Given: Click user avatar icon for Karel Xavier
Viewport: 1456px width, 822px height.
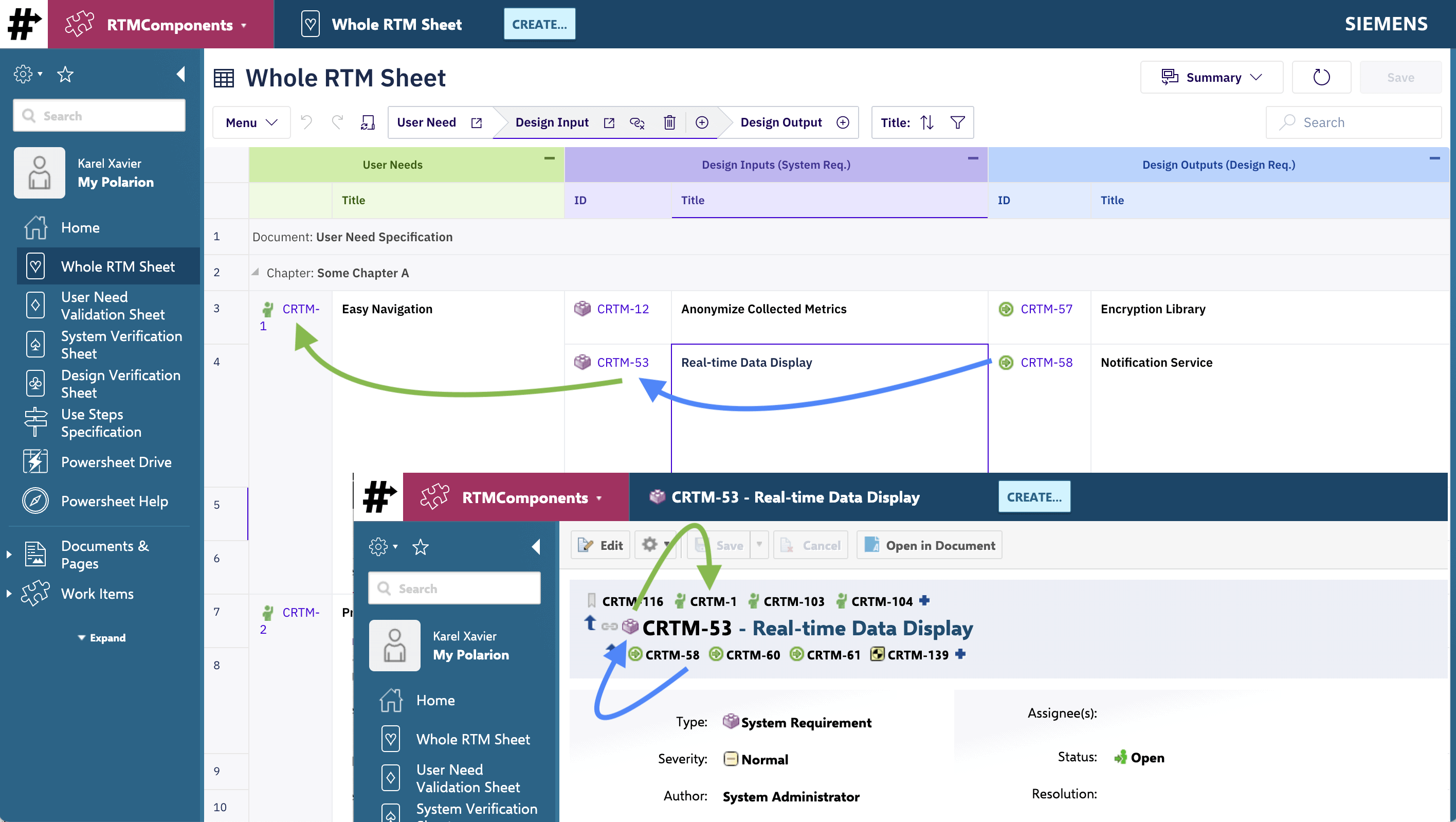Looking at the screenshot, I should click(40, 173).
